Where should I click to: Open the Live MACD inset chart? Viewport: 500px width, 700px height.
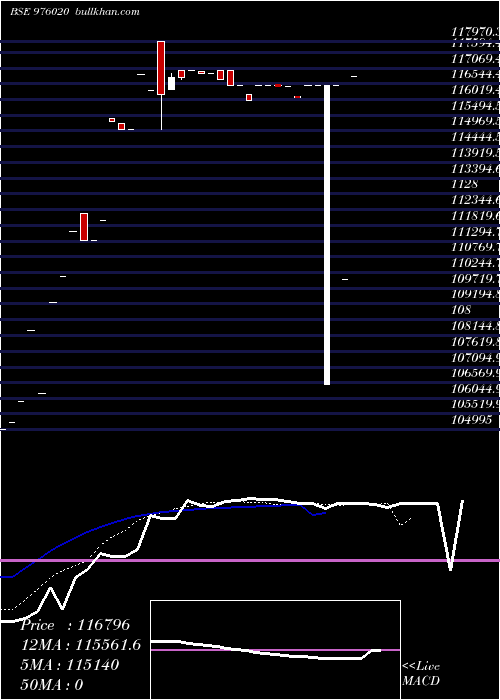point(275,650)
